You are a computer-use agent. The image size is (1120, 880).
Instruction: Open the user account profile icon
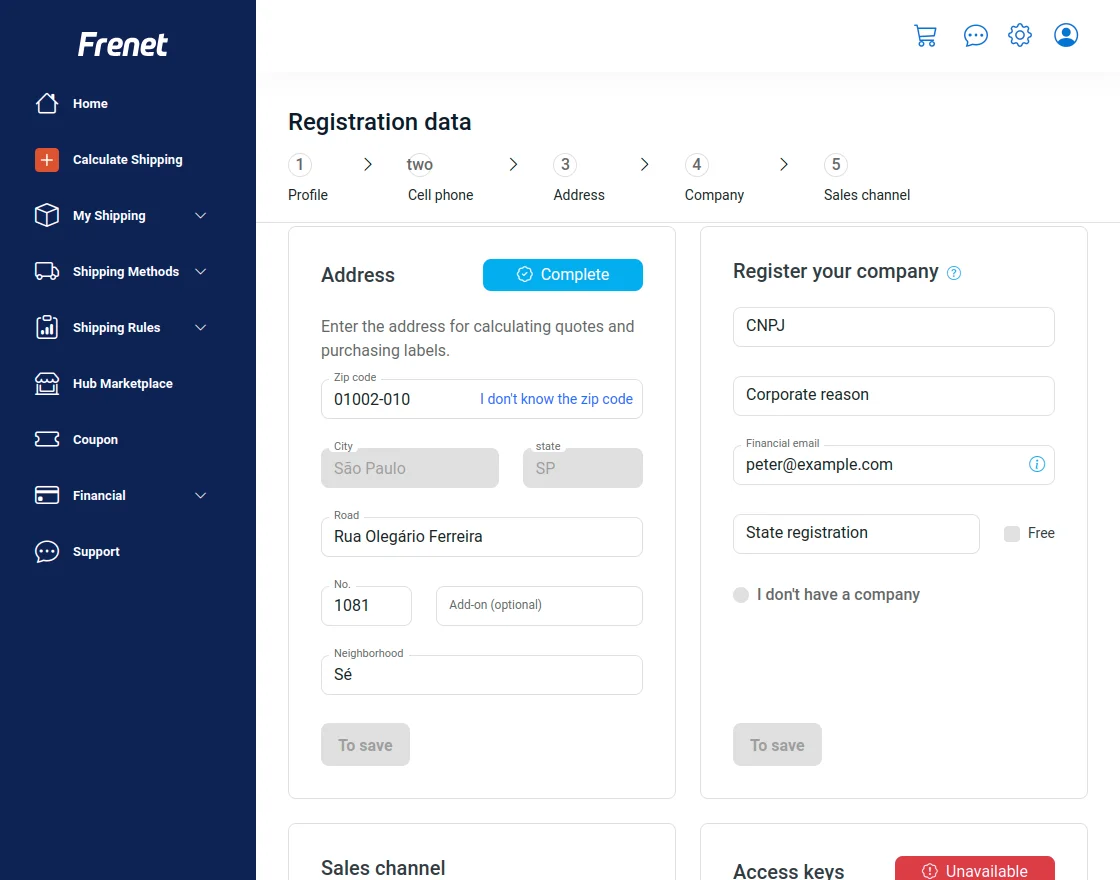[1066, 34]
